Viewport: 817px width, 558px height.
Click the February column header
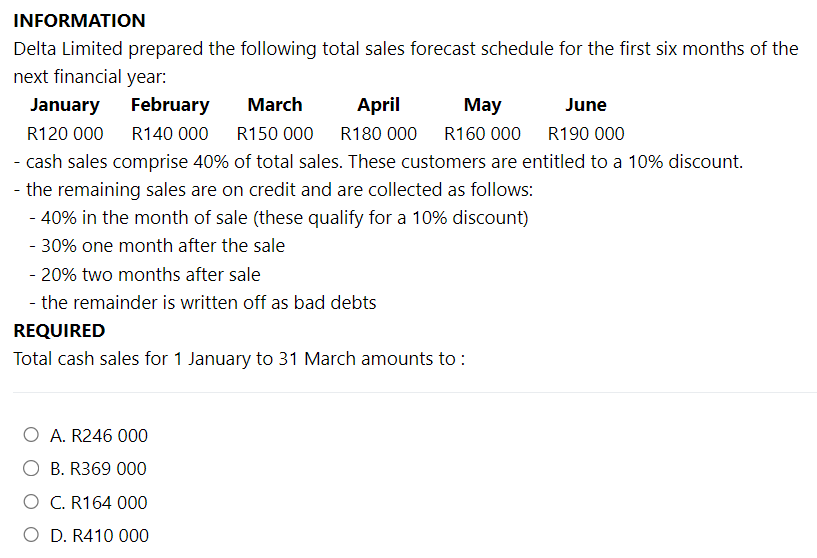click(x=170, y=105)
